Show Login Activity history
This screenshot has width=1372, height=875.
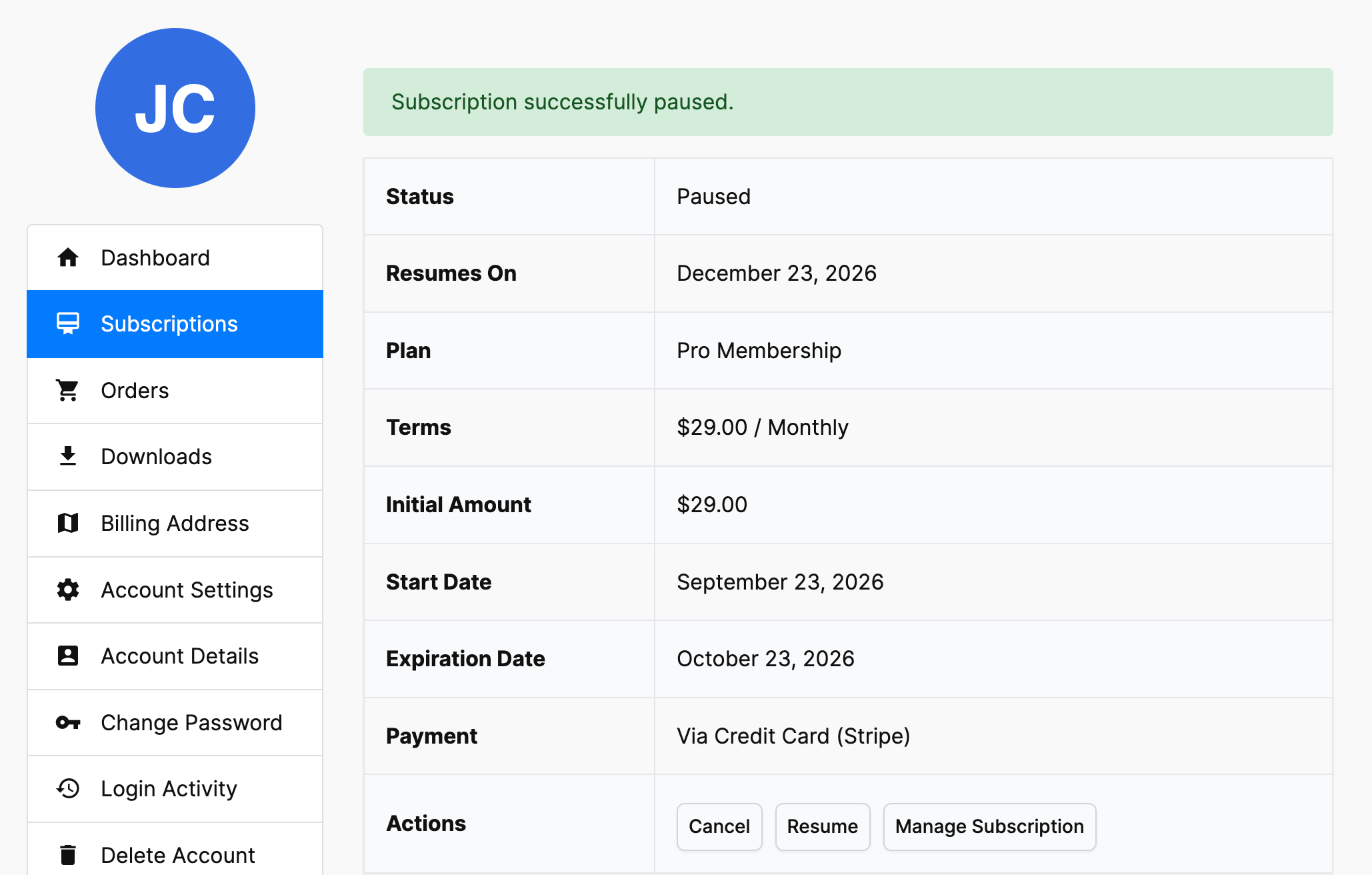(175, 789)
